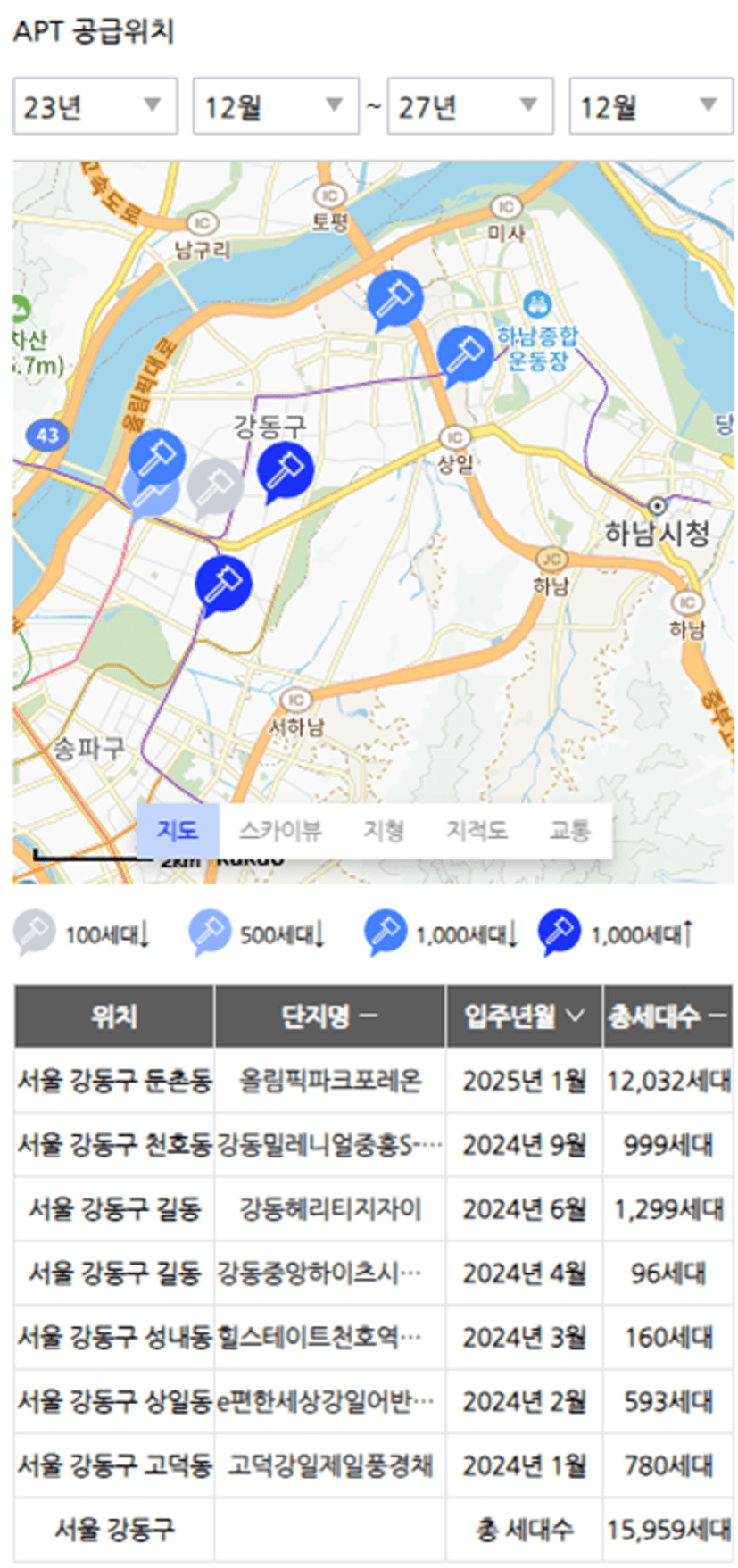Click the blue marker nearest route 43 shield
The height and width of the screenshot is (1568, 738).
click(x=157, y=457)
